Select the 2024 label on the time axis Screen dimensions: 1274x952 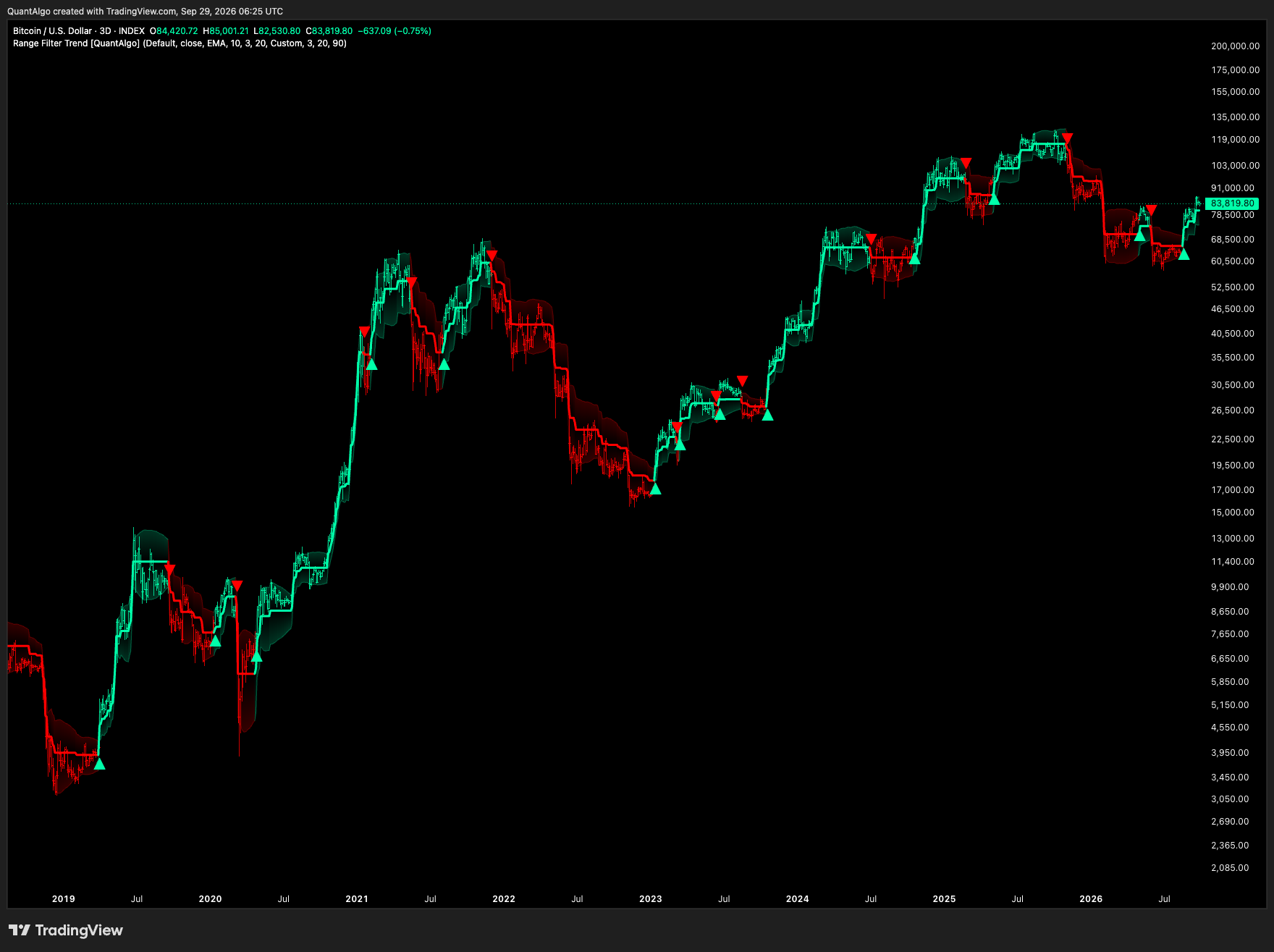pos(798,899)
